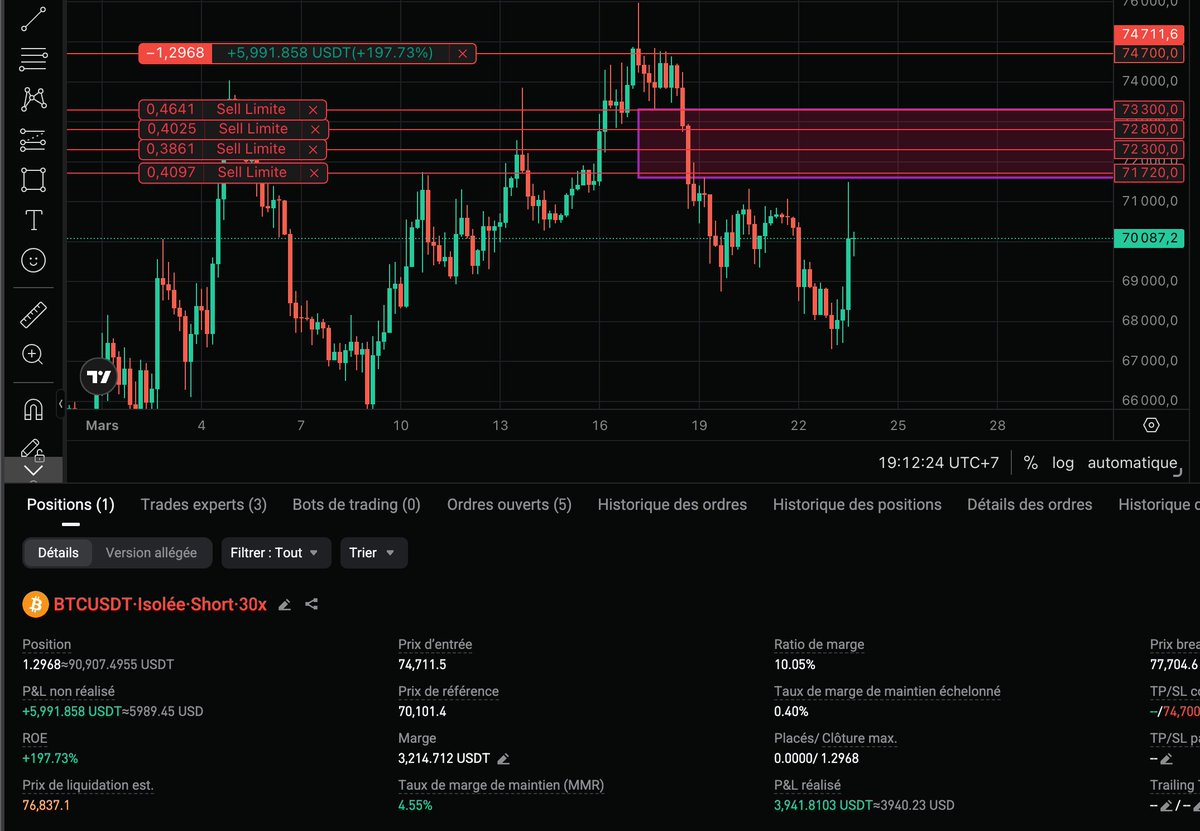
Task: Click Taux de marge de maintien échelonné
Action: point(887,692)
